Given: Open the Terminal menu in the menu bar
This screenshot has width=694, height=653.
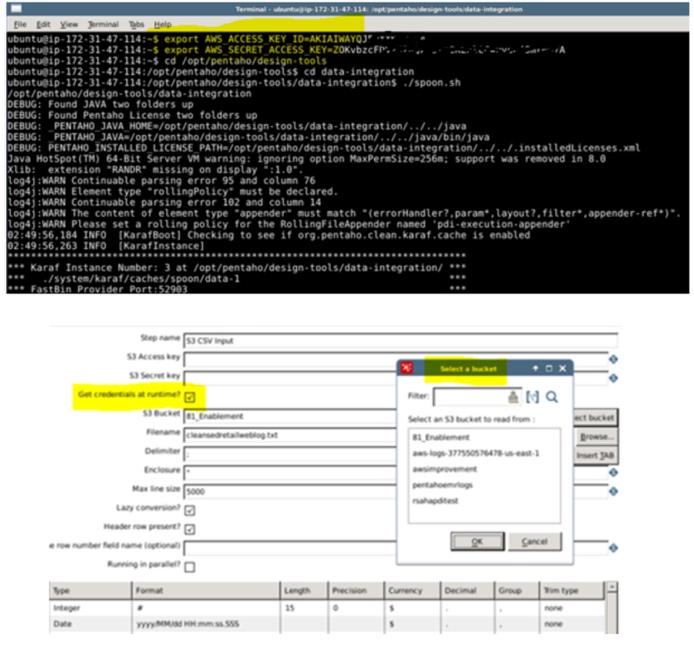Looking at the screenshot, I should coord(103,24).
